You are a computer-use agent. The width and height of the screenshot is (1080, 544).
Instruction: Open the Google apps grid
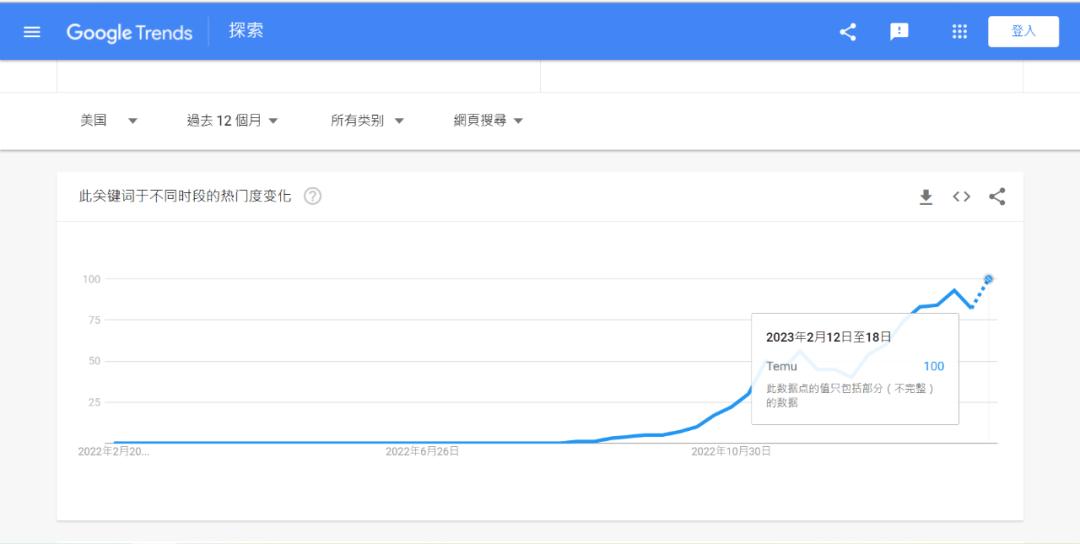pyautogui.click(x=960, y=32)
